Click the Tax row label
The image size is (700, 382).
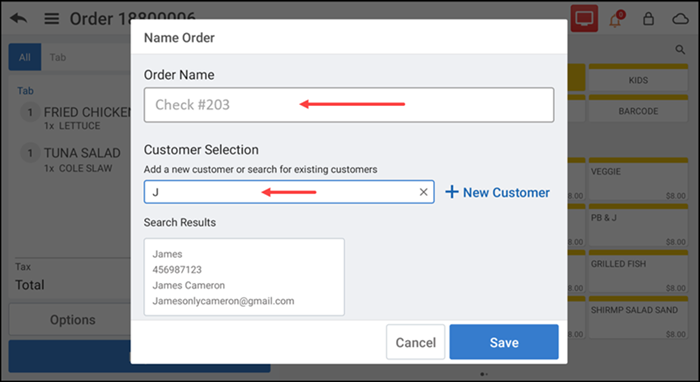(x=23, y=266)
